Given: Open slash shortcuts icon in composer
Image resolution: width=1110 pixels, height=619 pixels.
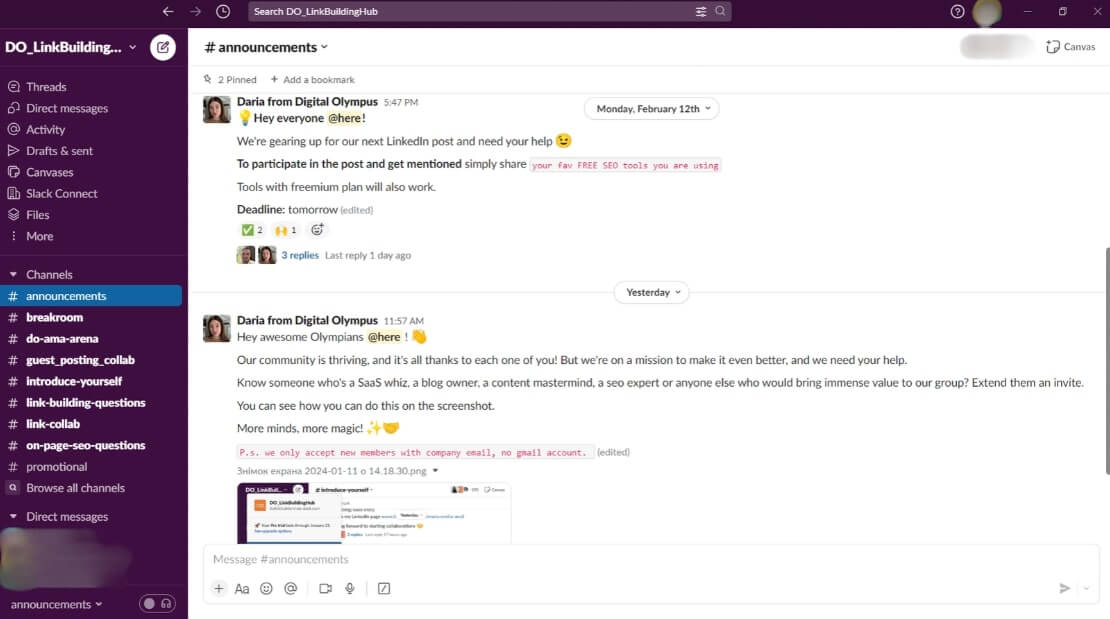Looking at the screenshot, I should pos(384,588).
